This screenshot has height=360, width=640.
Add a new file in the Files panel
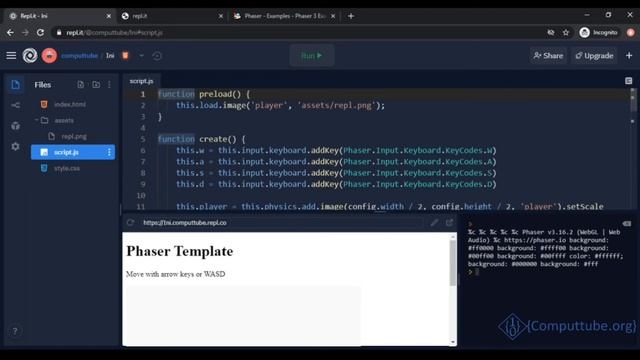(81, 84)
